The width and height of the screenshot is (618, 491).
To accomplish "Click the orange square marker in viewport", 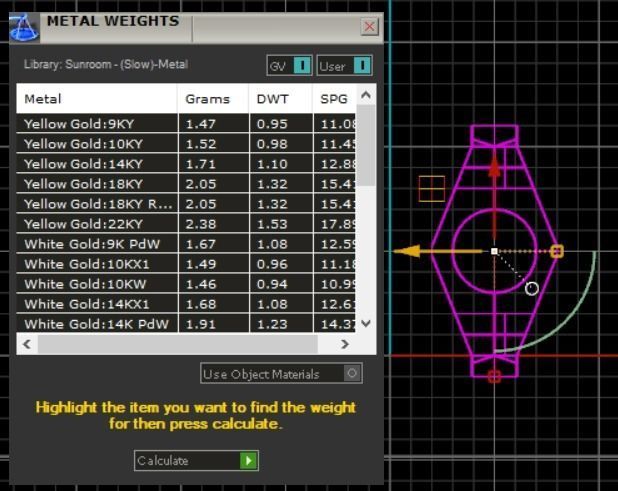I will (432, 189).
